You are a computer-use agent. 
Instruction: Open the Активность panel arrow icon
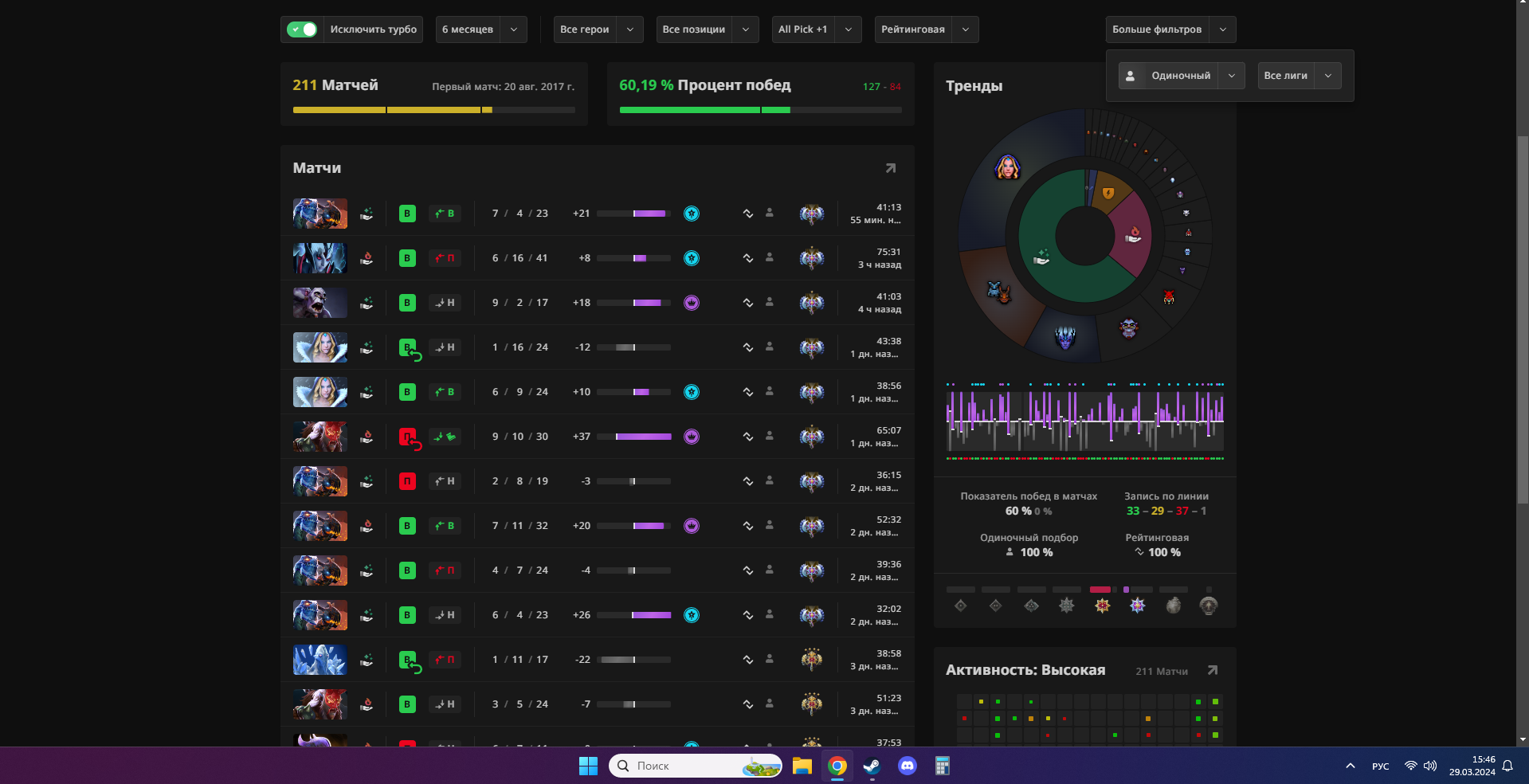(x=1212, y=670)
